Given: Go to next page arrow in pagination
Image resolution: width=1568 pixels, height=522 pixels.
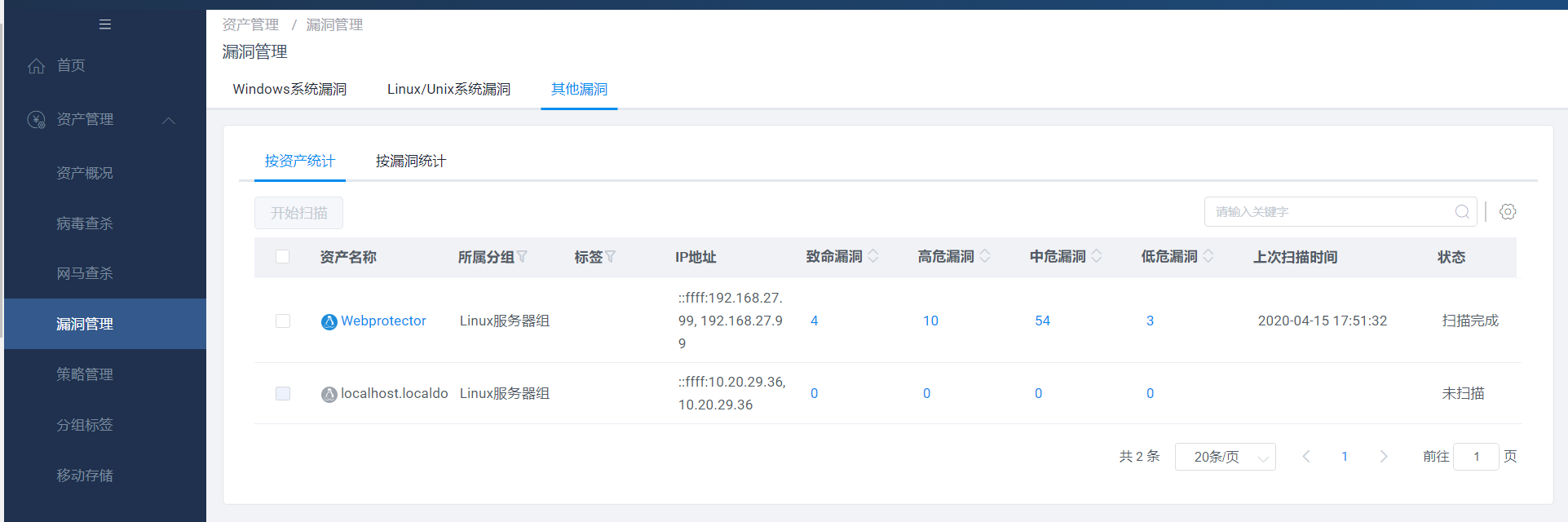Looking at the screenshot, I should pos(1383,457).
